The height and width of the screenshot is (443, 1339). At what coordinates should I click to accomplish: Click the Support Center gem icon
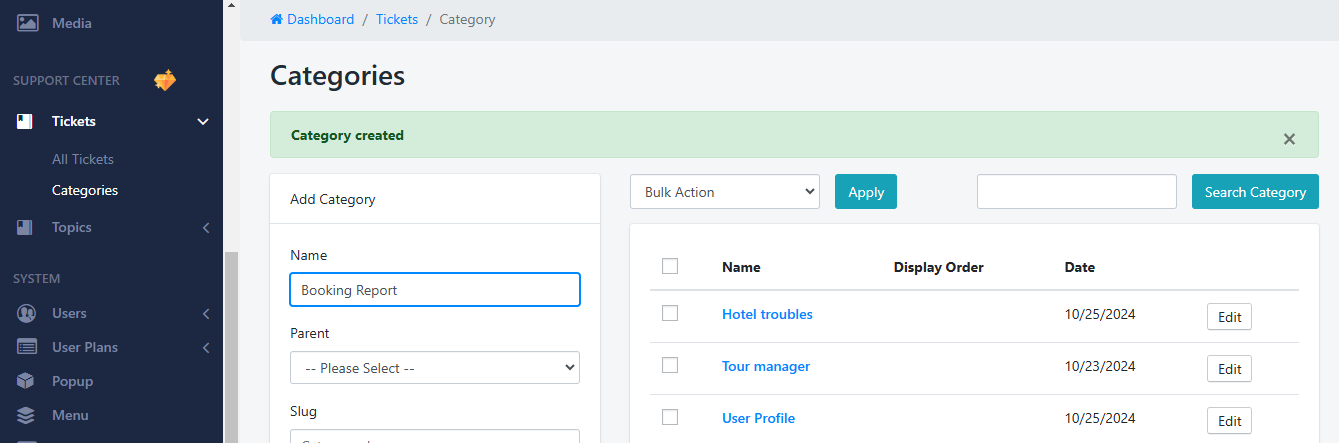click(165, 81)
